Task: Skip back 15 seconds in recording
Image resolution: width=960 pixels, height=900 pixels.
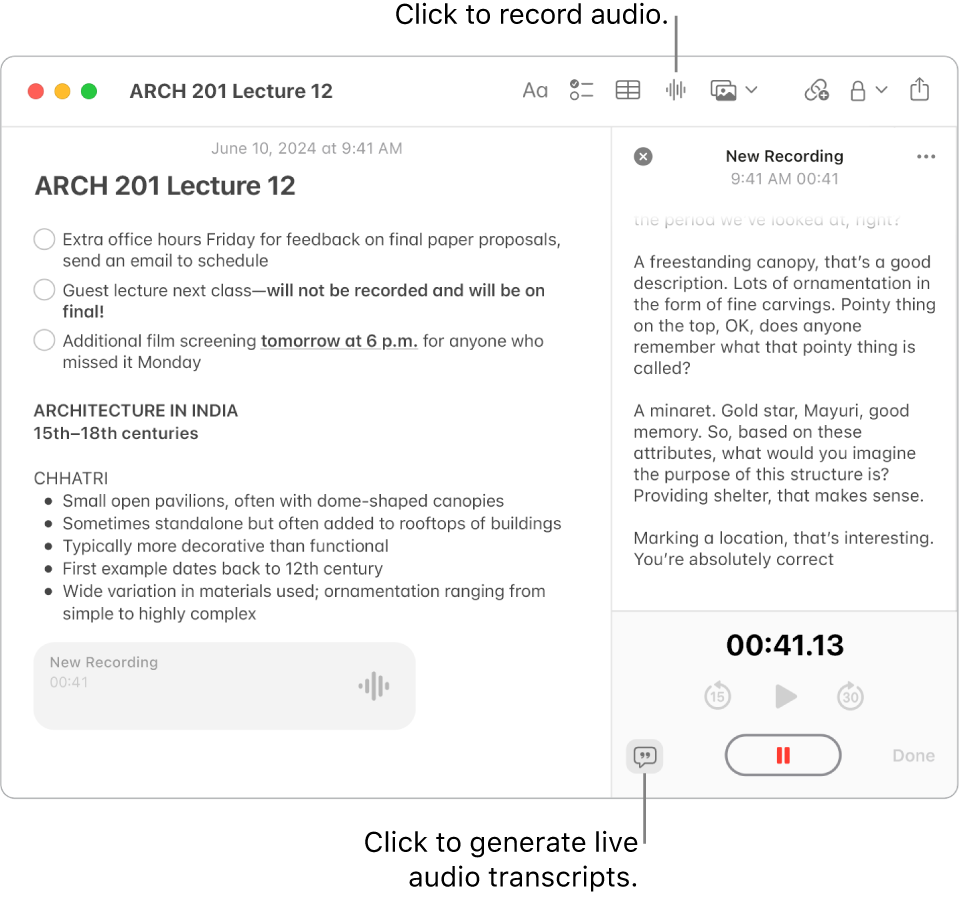Action: tap(717, 696)
